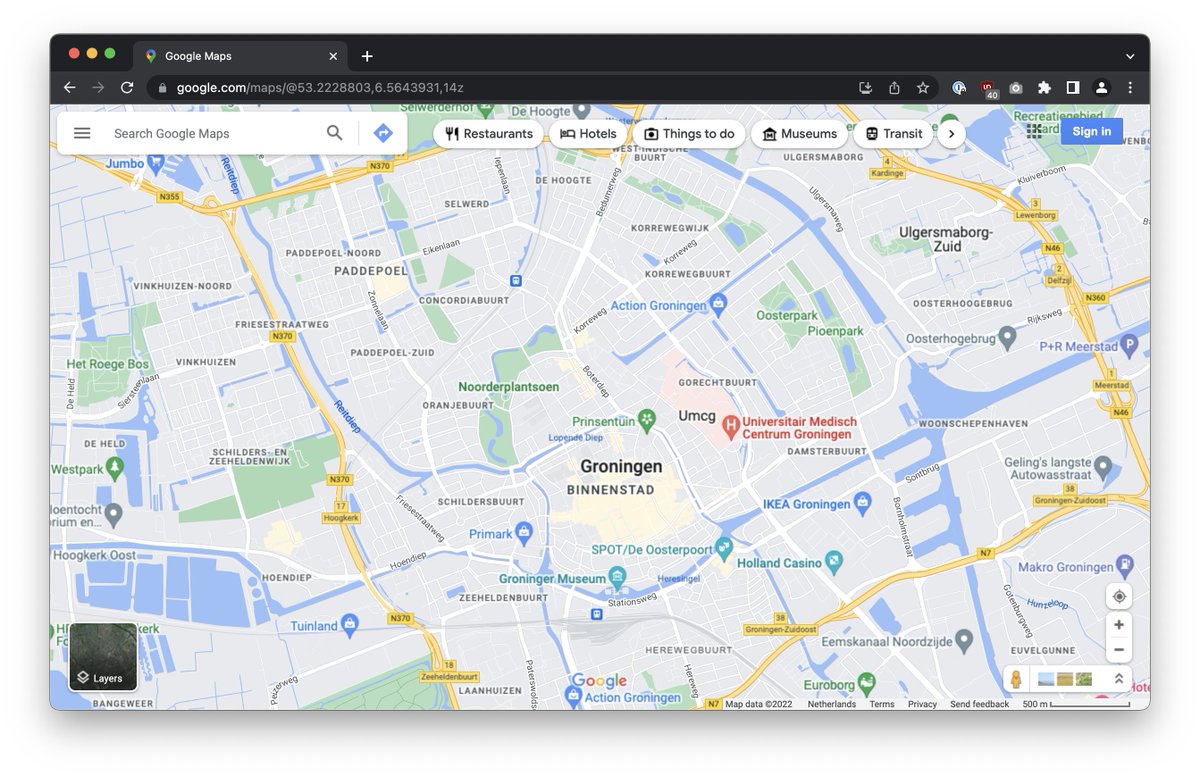This screenshot has height=776, width=1200.
Task: Toggle the satellite Layers view thumbnail
Action: (103, 657)
